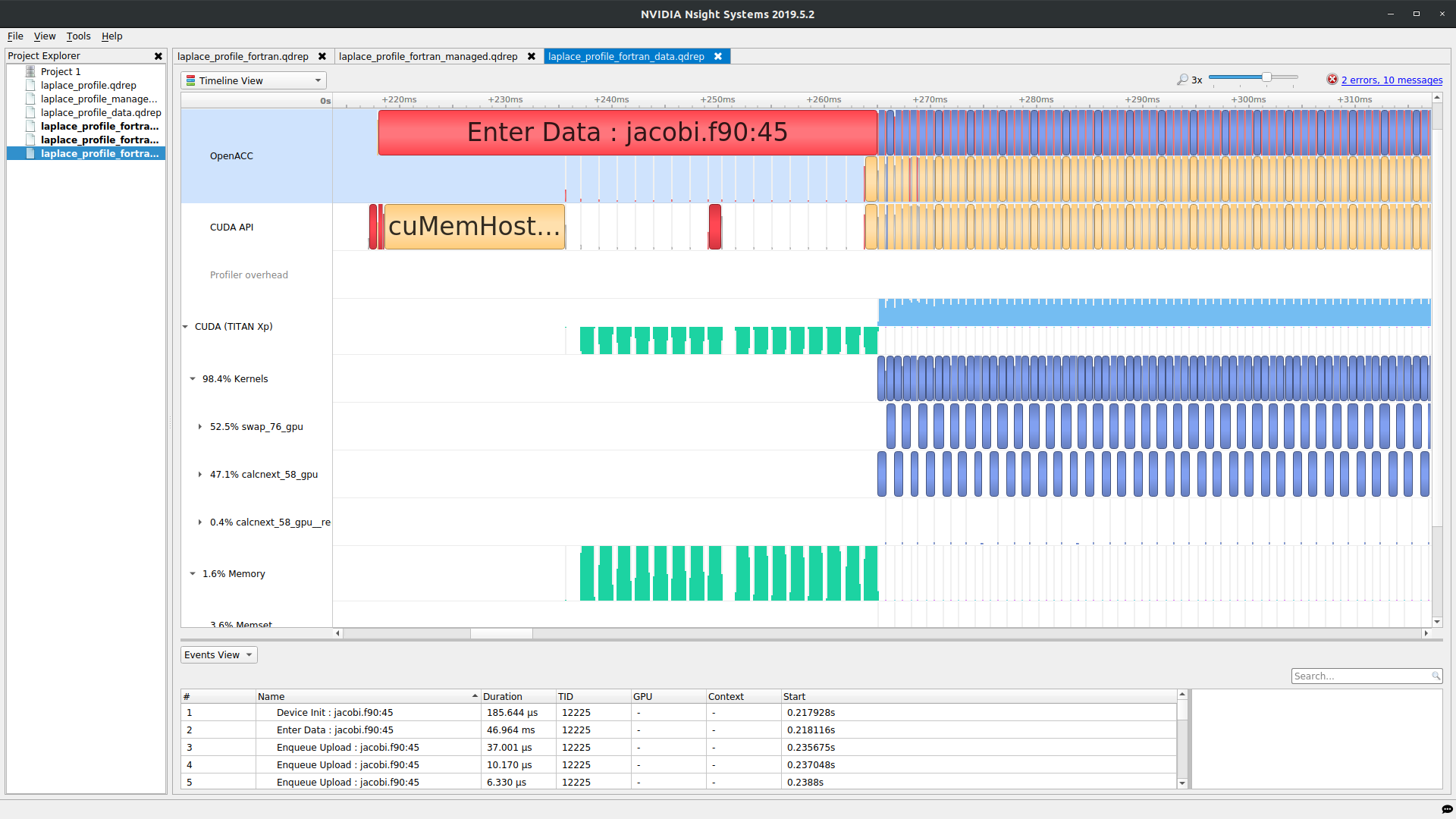Switch to laplace_profile_fortran_managed.qdrep tab
This screenshot has width=1456, height=819.
pos(428,57)
